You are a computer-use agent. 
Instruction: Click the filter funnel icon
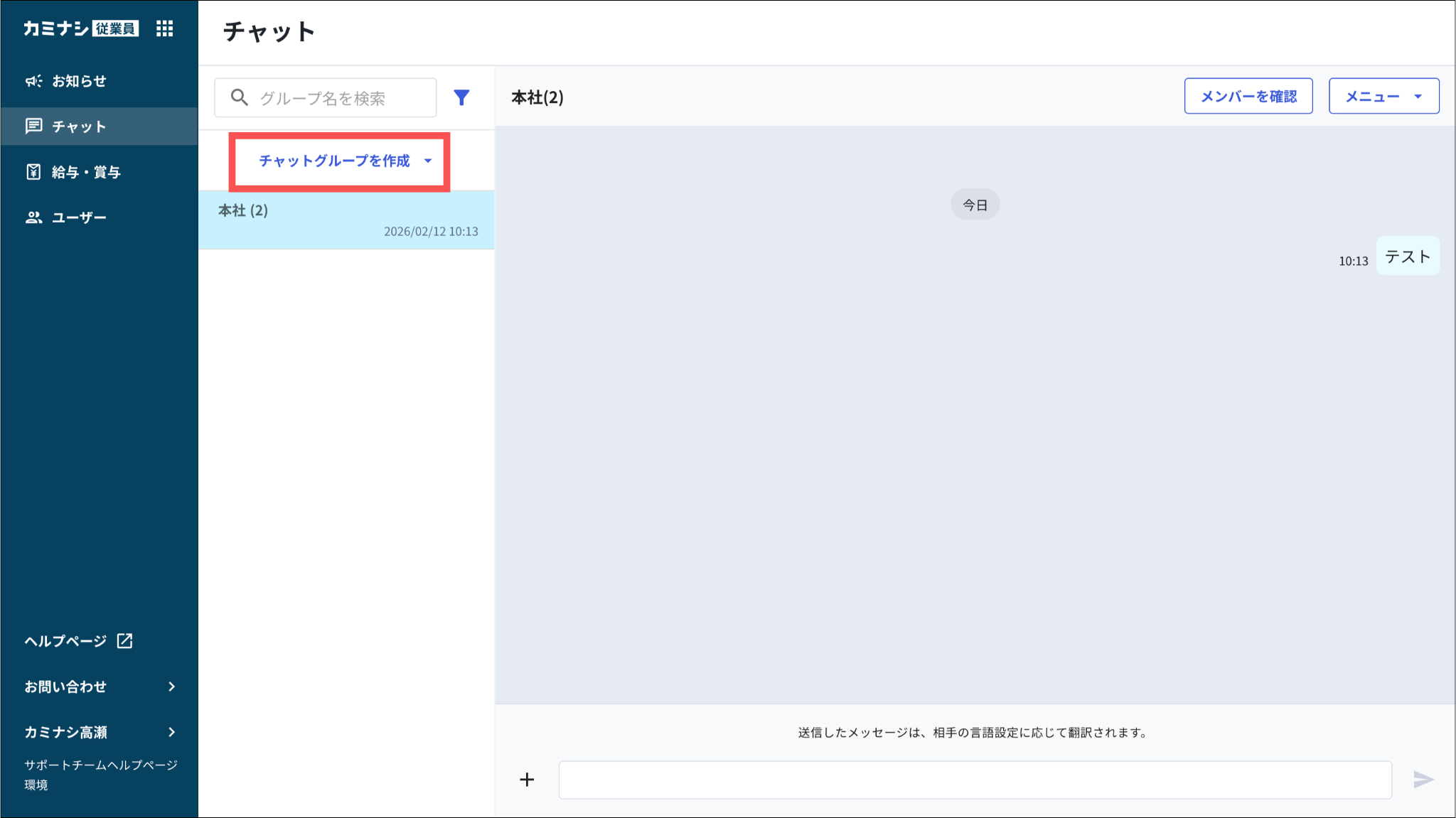point(461,97)
